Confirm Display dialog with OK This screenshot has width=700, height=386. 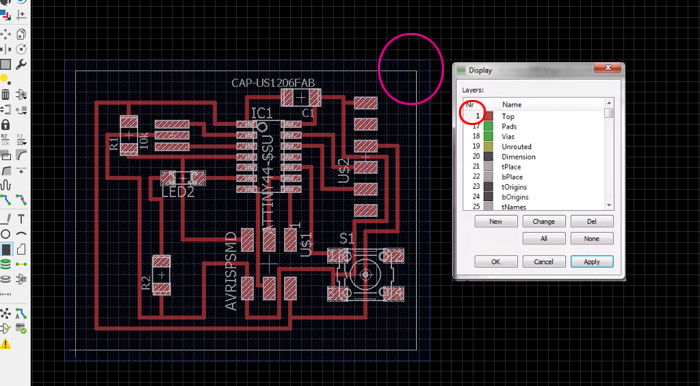pyautogui.click(x=496, y=261)
